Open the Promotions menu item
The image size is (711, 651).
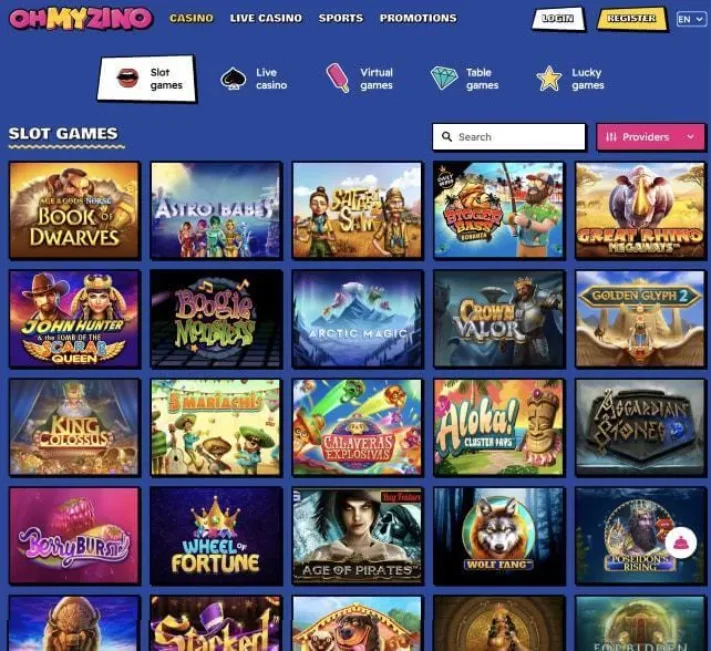point(418,18)
